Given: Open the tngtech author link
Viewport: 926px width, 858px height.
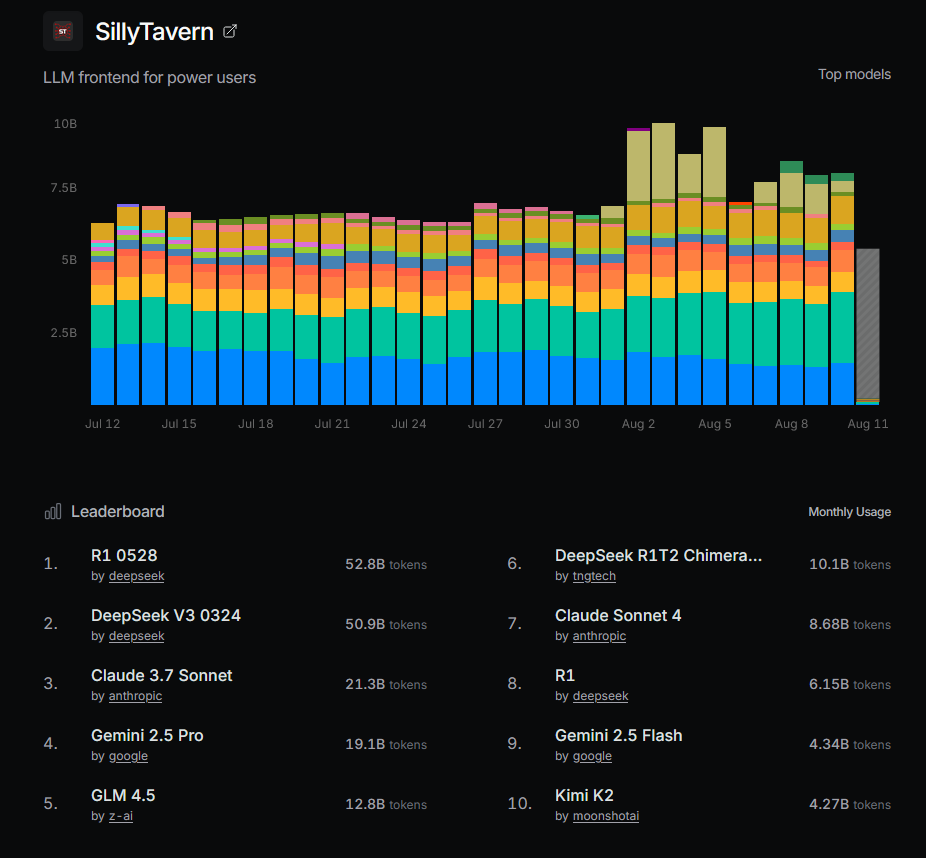Looking at the screenshot, I should click(594, 576).
